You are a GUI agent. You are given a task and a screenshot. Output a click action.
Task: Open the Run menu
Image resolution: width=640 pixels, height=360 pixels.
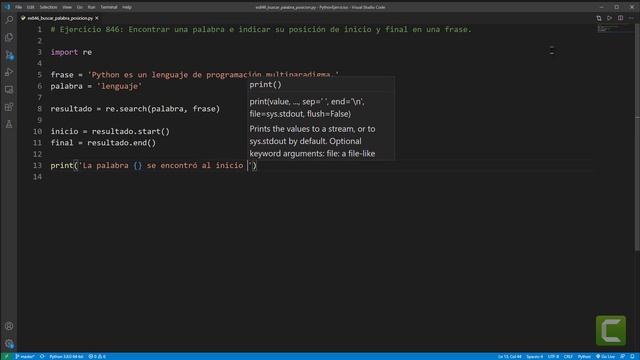[91, 7]
